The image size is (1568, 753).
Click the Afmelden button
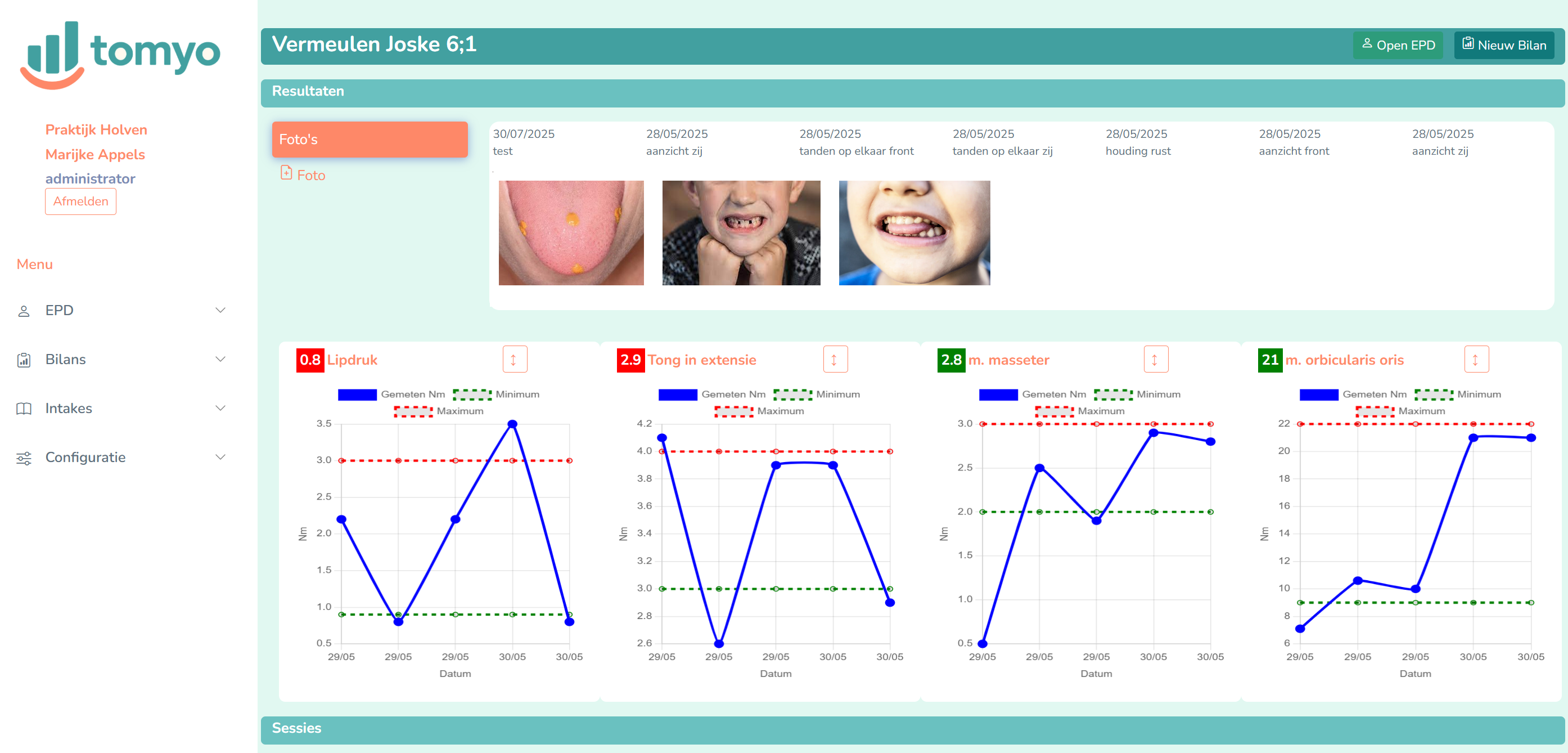(80, 201)
